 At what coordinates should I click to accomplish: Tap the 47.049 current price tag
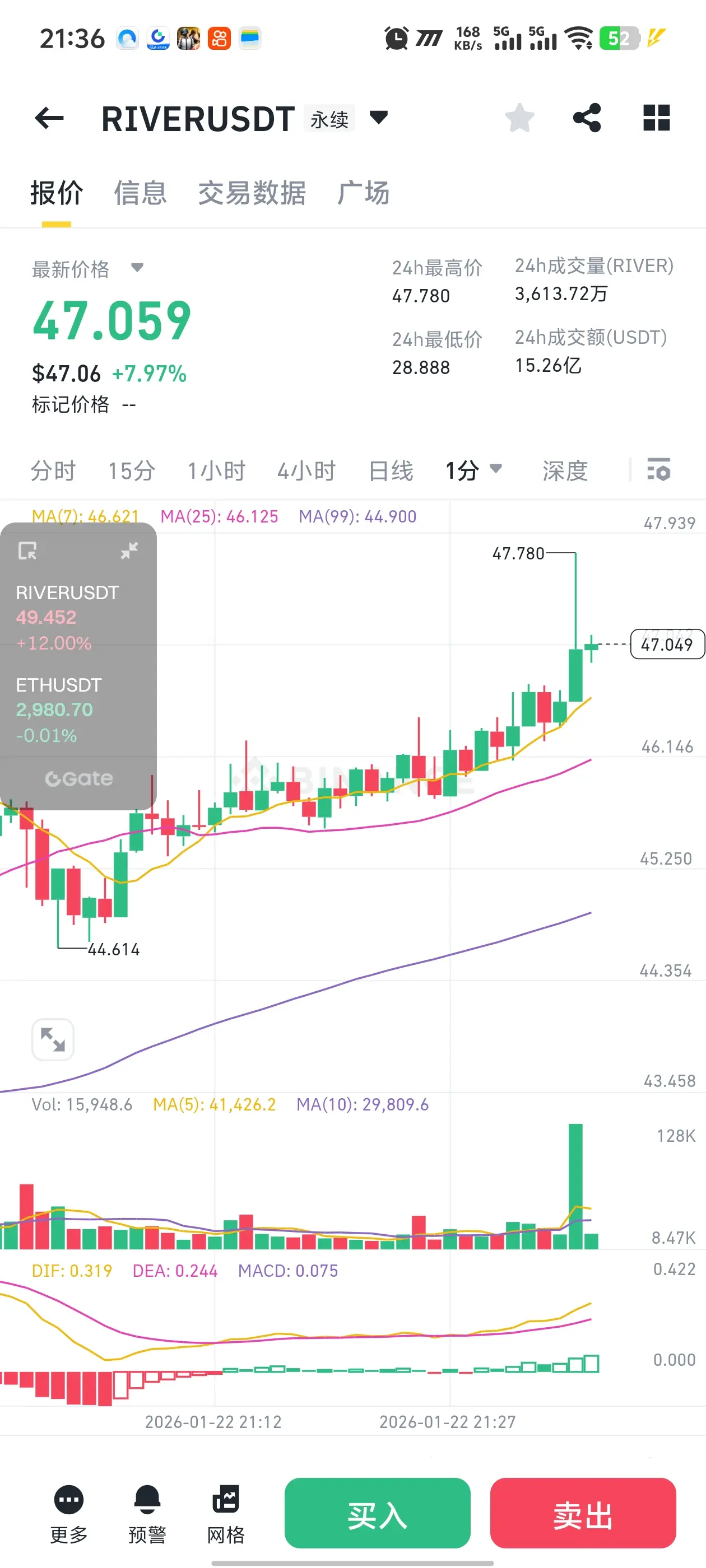pos(667,644)
